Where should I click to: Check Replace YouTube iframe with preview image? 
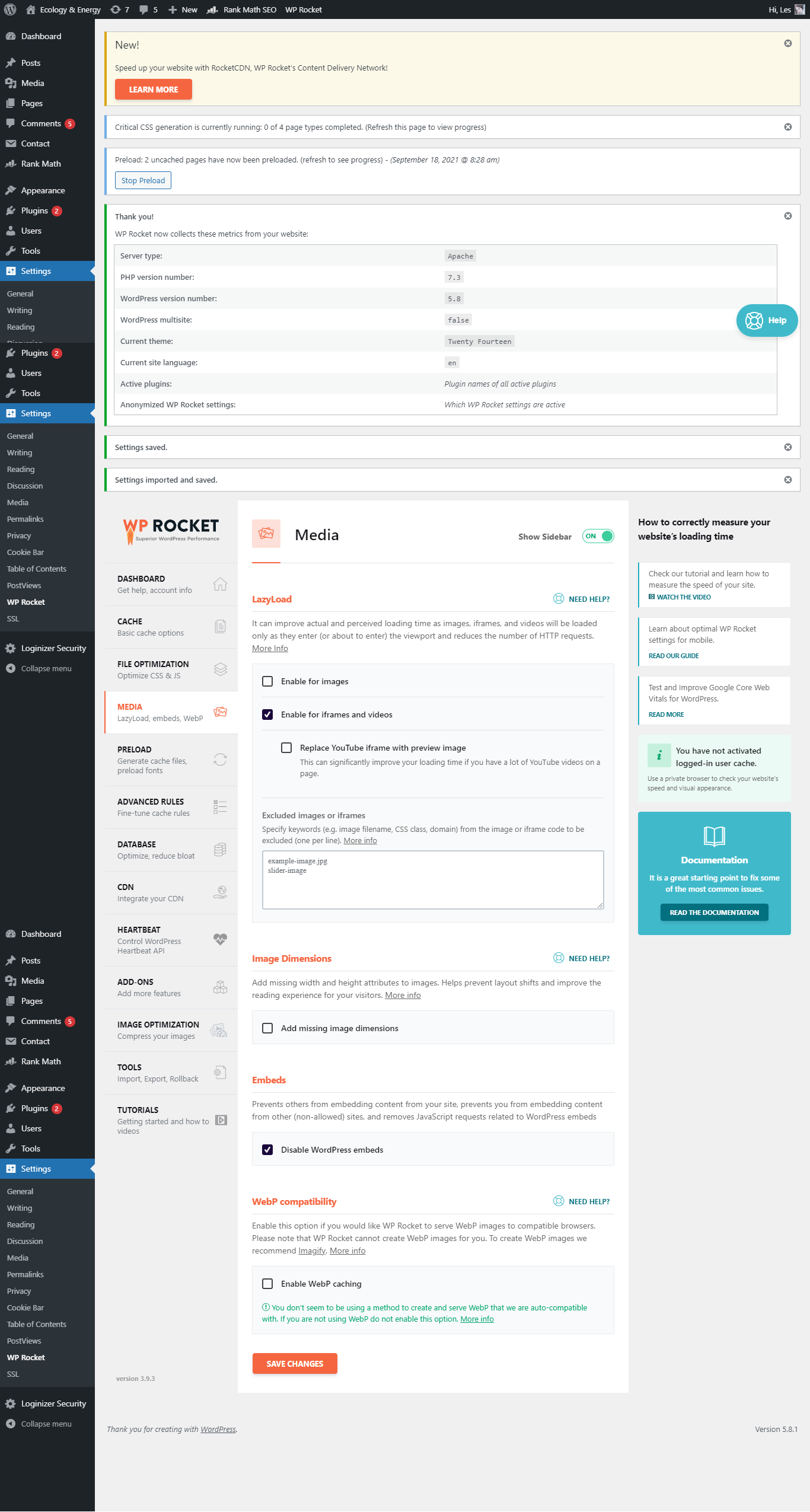pos(286,748)
